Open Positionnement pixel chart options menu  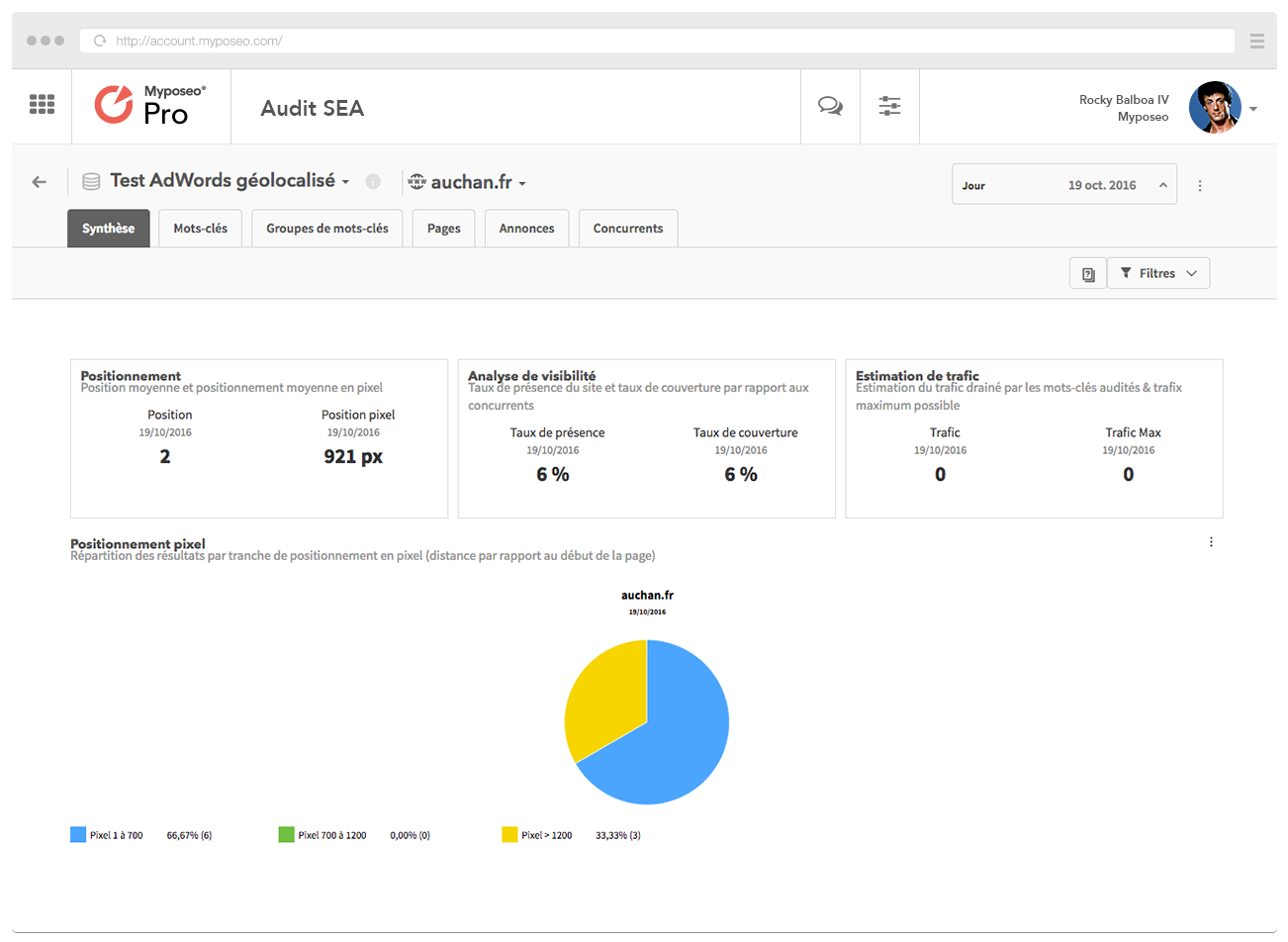point(1211,542)
